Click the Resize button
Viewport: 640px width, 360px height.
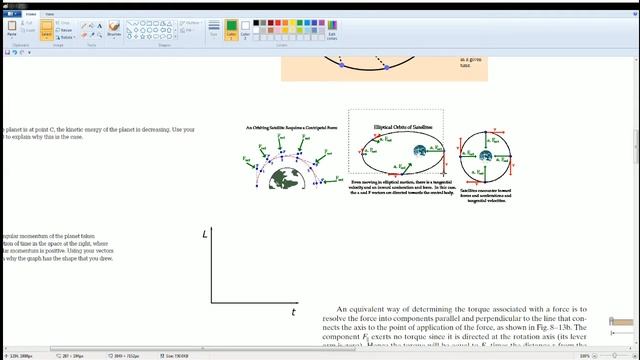(64, 30)
